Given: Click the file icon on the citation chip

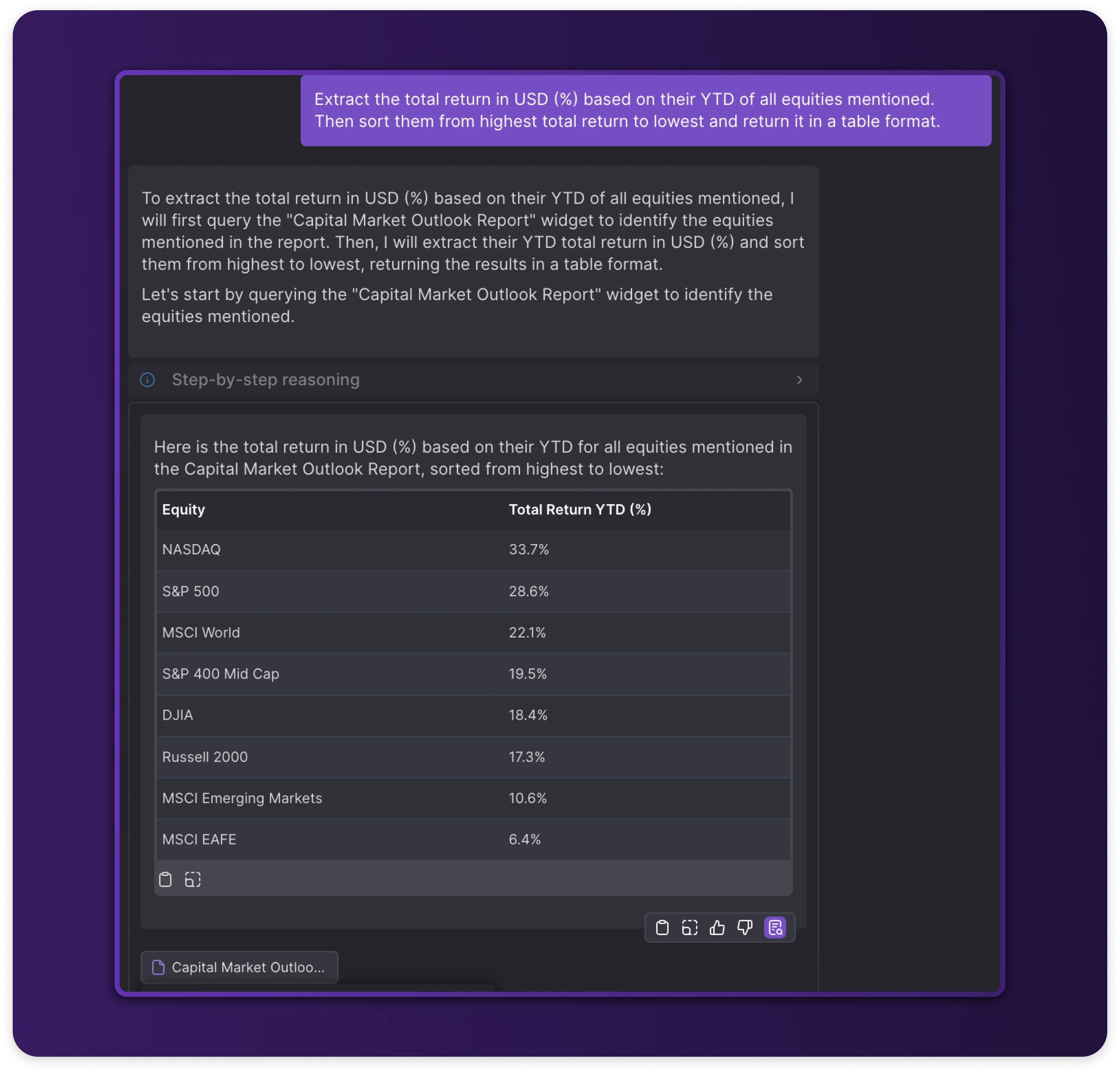Looking at the screenshot, I should tap(158, 968).
